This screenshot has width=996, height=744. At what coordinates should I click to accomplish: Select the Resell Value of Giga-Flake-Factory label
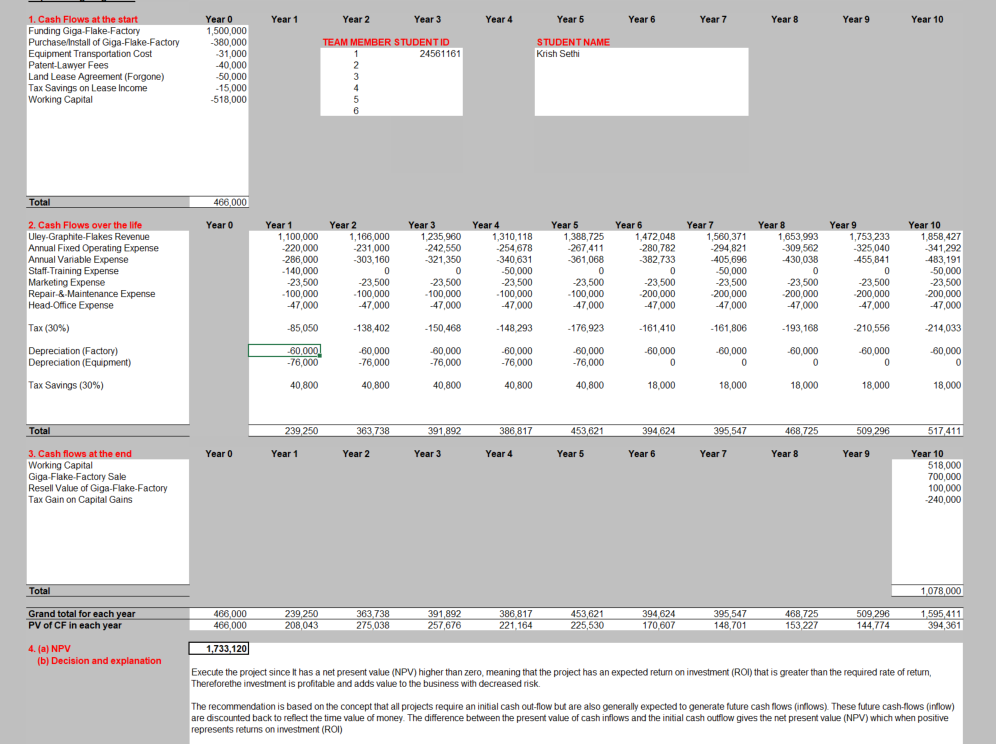[x=97, y=488]
